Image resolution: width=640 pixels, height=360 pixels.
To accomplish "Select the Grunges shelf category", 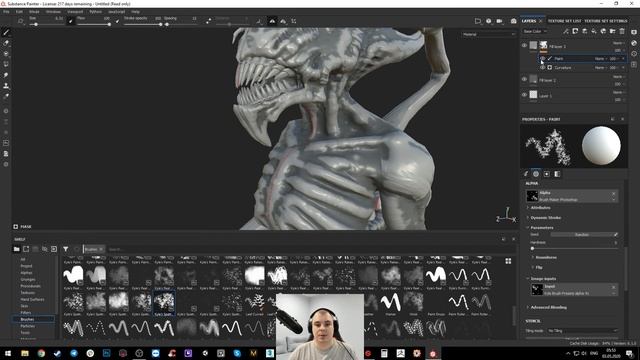I will coord(28,280).
